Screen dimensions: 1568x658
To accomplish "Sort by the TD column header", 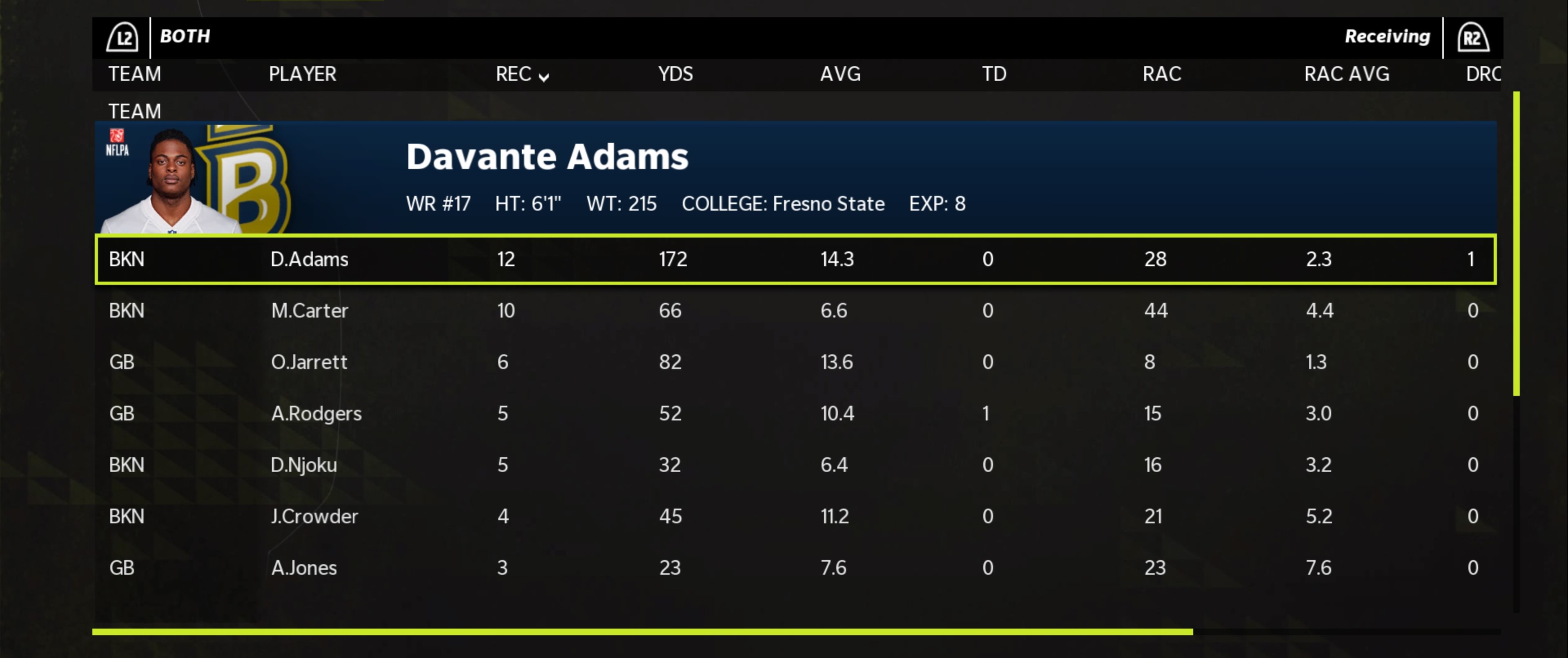I will 993,74.
